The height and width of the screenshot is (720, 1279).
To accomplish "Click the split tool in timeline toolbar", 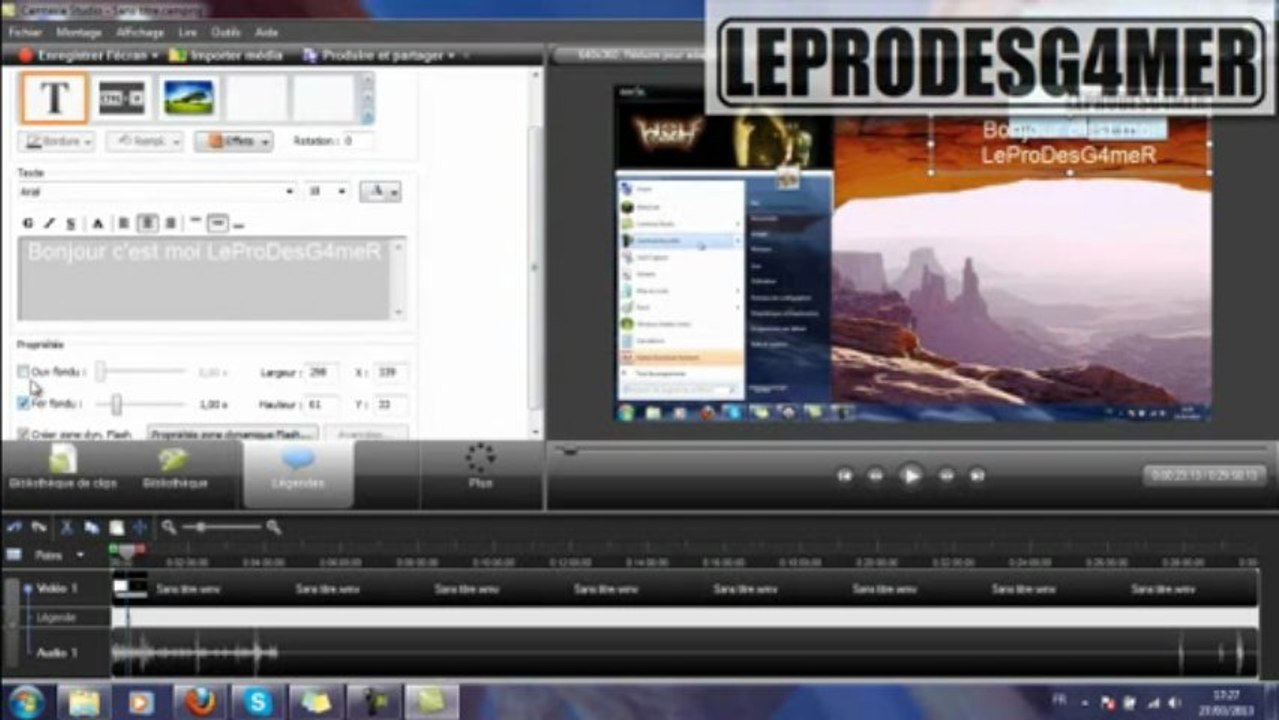I will click(140, 527).
